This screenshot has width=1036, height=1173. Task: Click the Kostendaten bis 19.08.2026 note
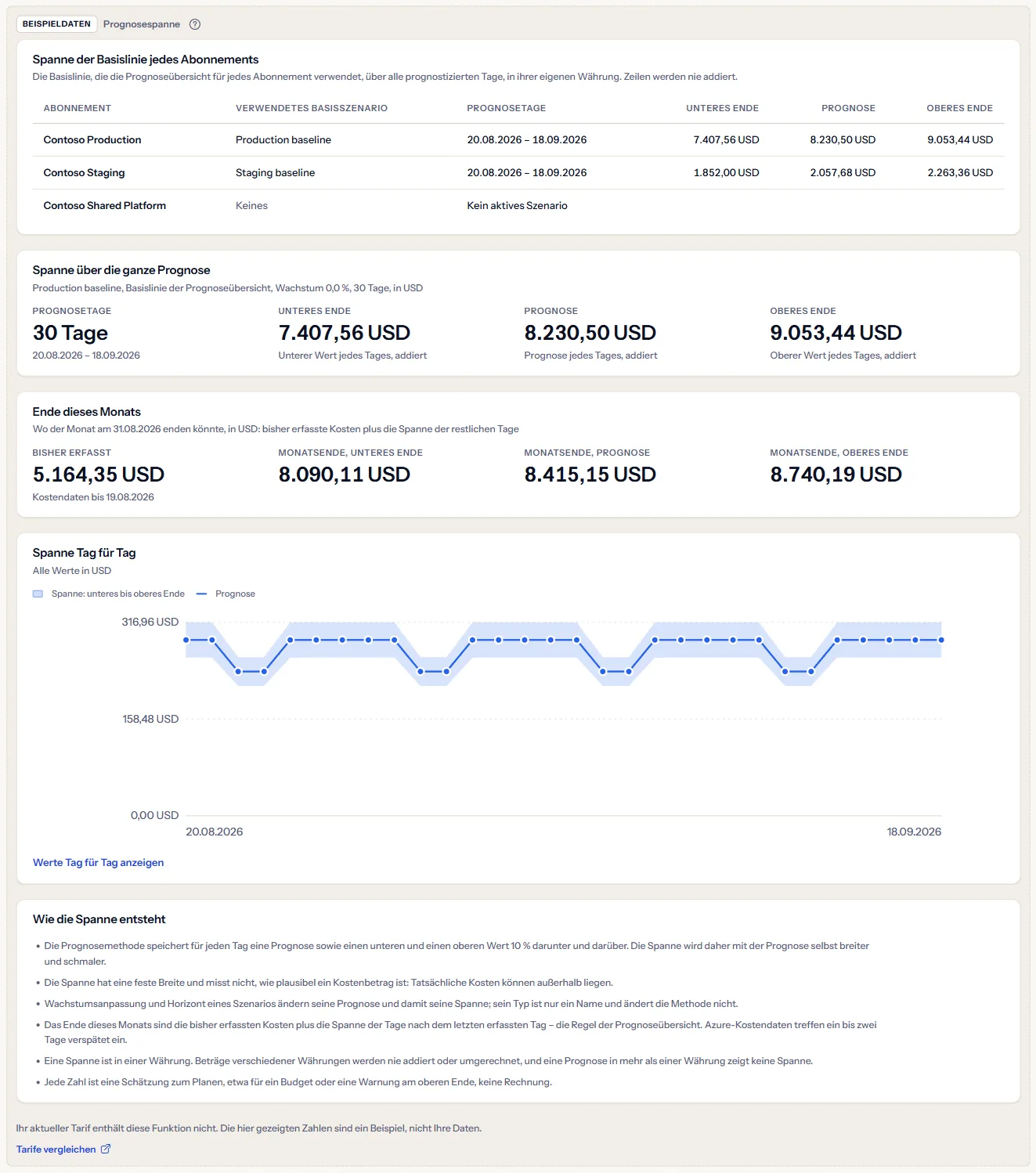coord(93,497)
